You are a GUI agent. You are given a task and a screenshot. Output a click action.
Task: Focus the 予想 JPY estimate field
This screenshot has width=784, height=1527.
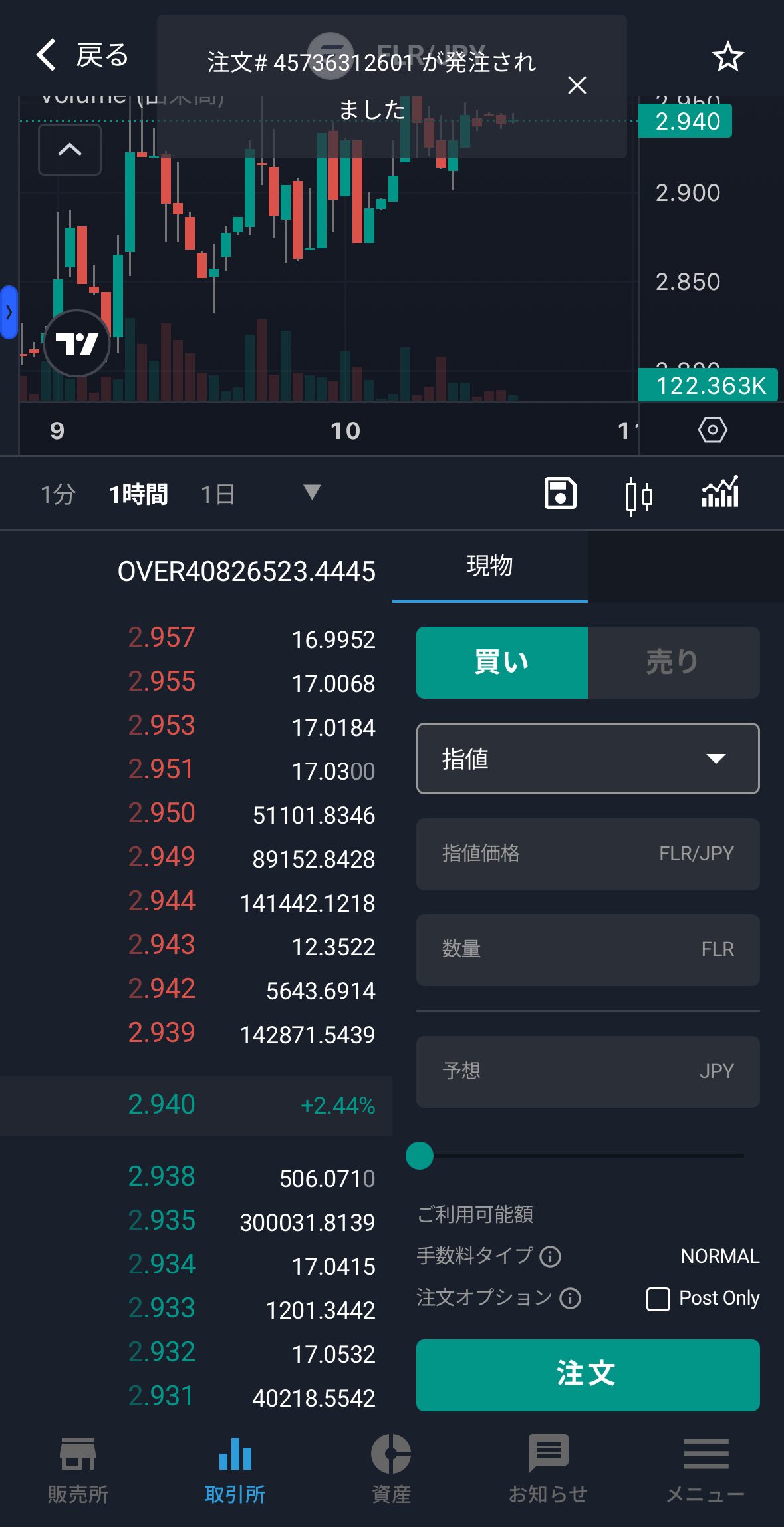coord(588,1071)
